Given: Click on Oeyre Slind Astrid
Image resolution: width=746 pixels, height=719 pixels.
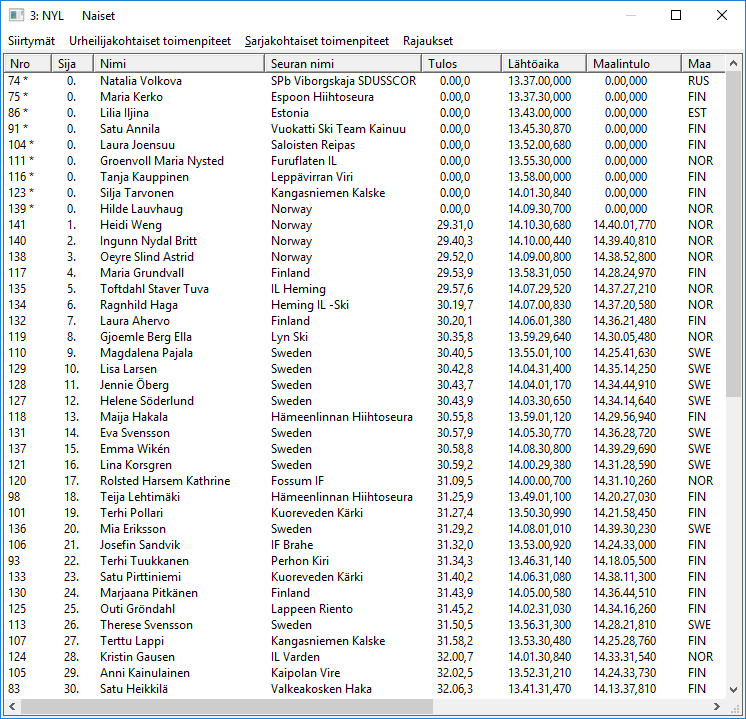Looking at the screenshot, I should click(x=147, y=257).
